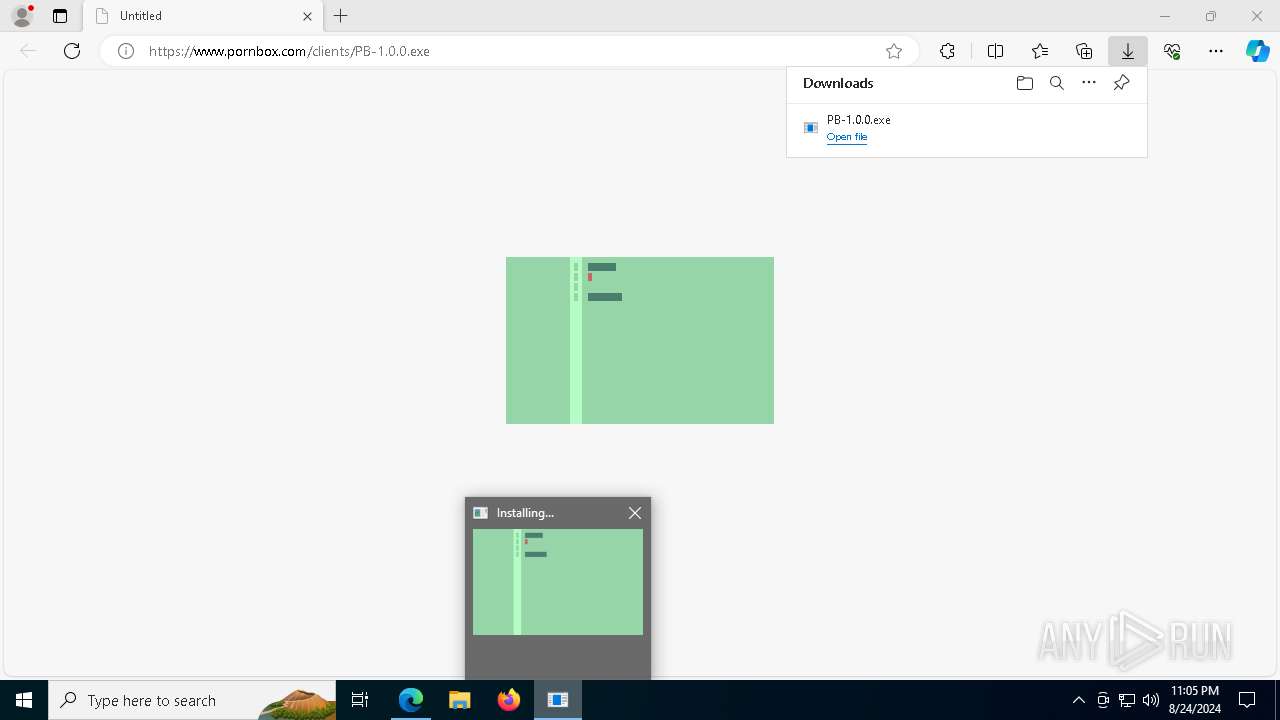Viewport: 1280px width, 720px height.
Task: Open the clock showing 11:05 PM
Action: tap(1194, 700)
